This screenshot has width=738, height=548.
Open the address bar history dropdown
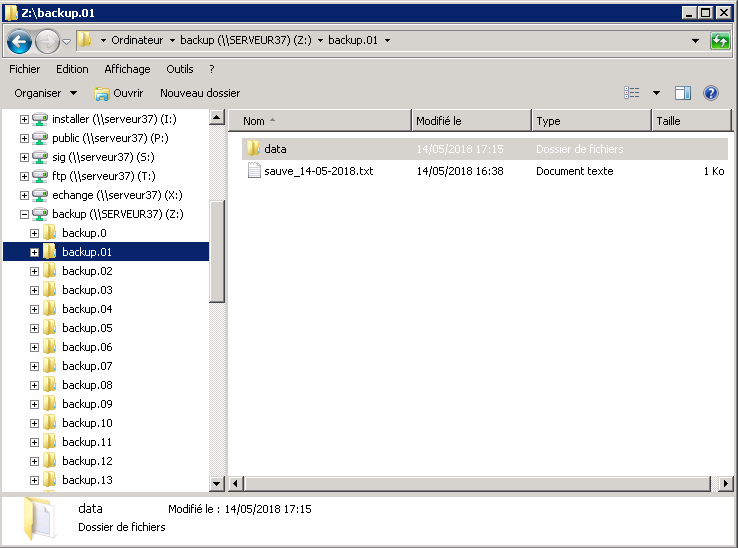(695, 41)
